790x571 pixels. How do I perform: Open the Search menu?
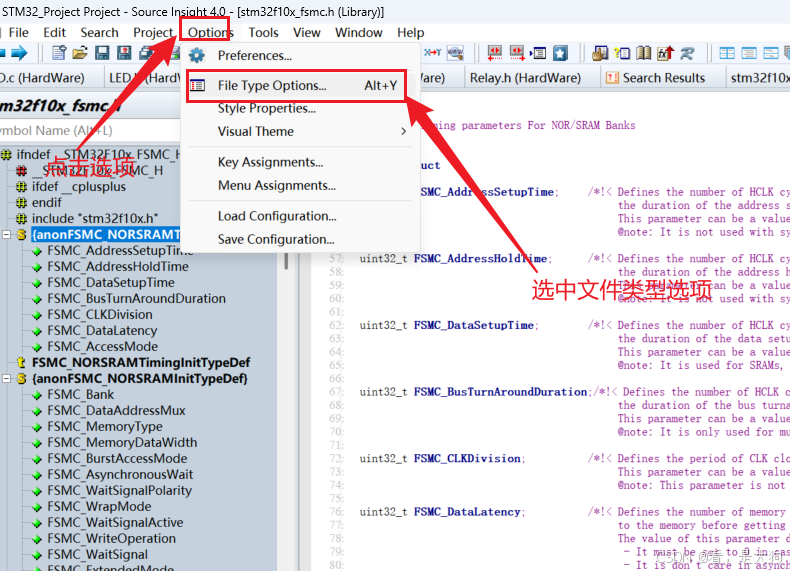[x=99, y=33]
